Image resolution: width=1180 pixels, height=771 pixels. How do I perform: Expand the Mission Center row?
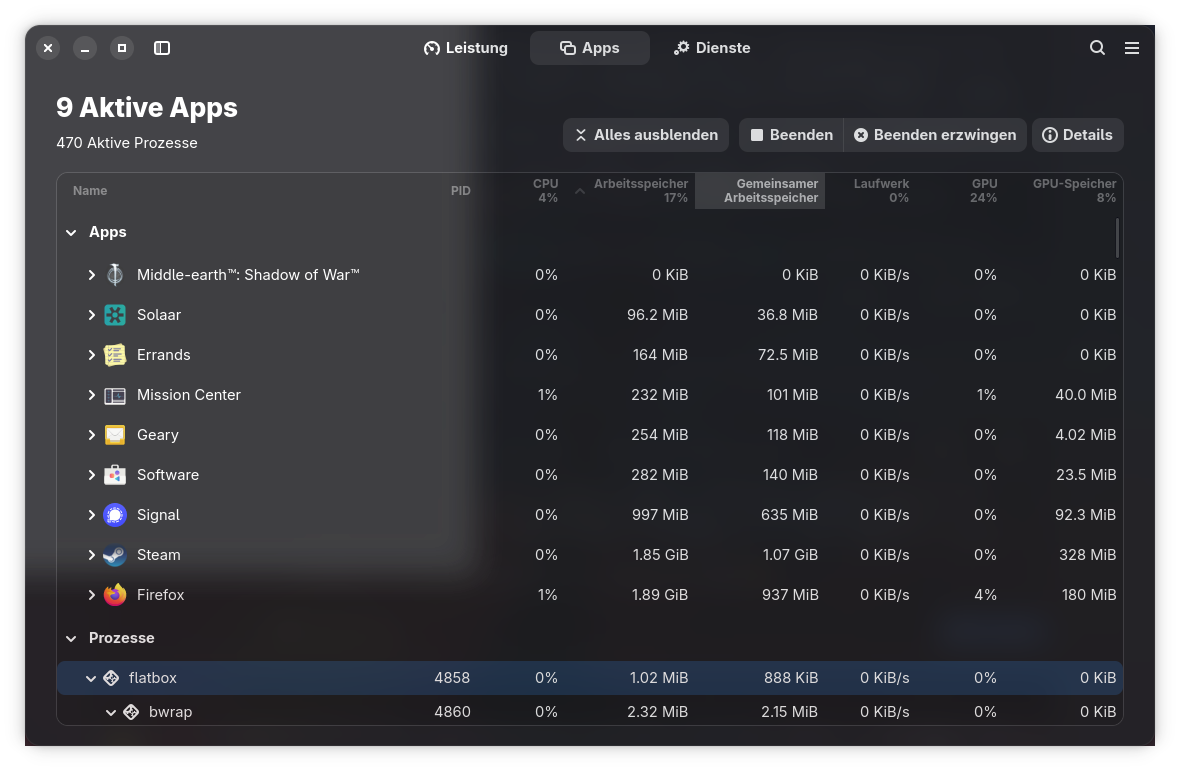click(x=92, y=395)
